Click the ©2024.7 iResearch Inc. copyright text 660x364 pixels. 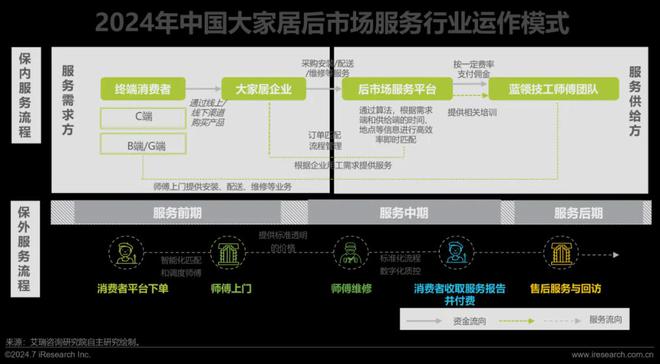coord(48,355)
